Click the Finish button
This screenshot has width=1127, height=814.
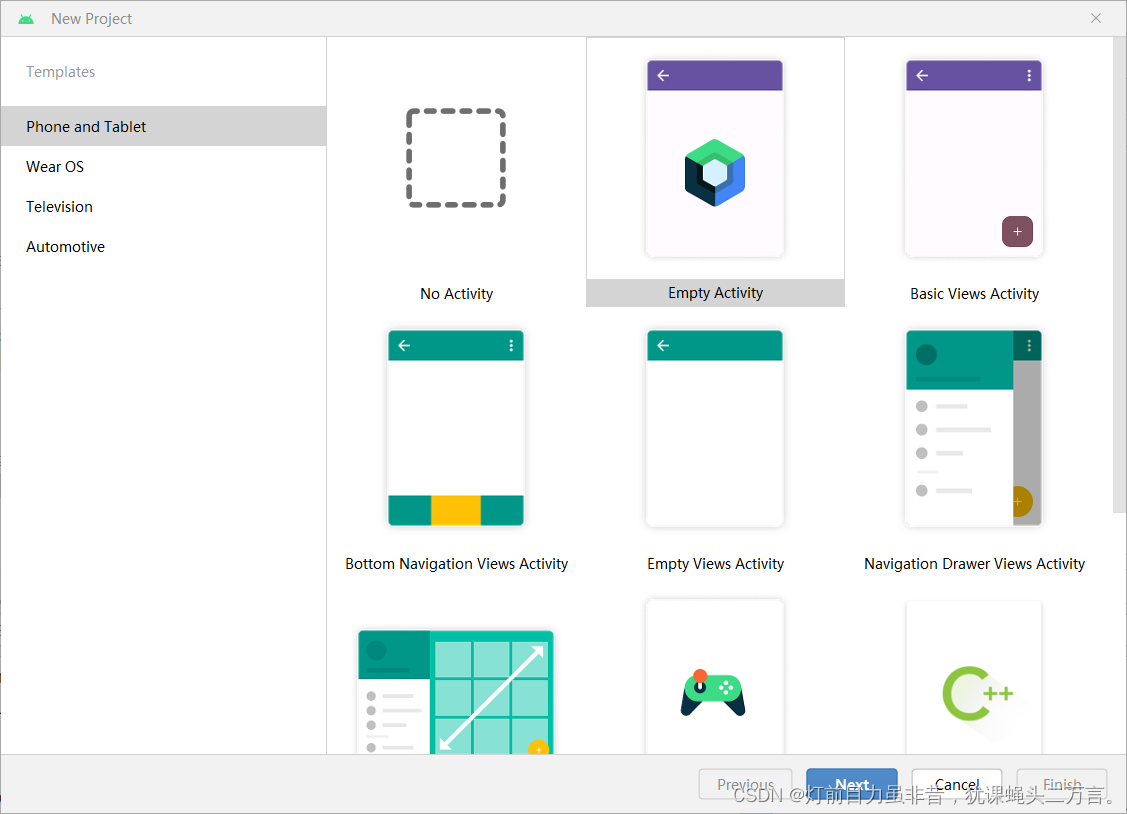point(1062,785)
